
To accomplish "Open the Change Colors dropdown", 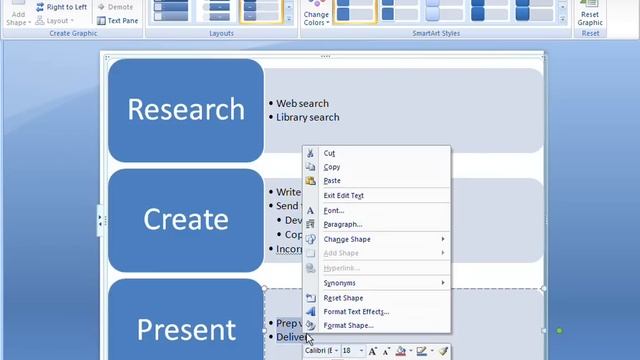I will 316,18.
